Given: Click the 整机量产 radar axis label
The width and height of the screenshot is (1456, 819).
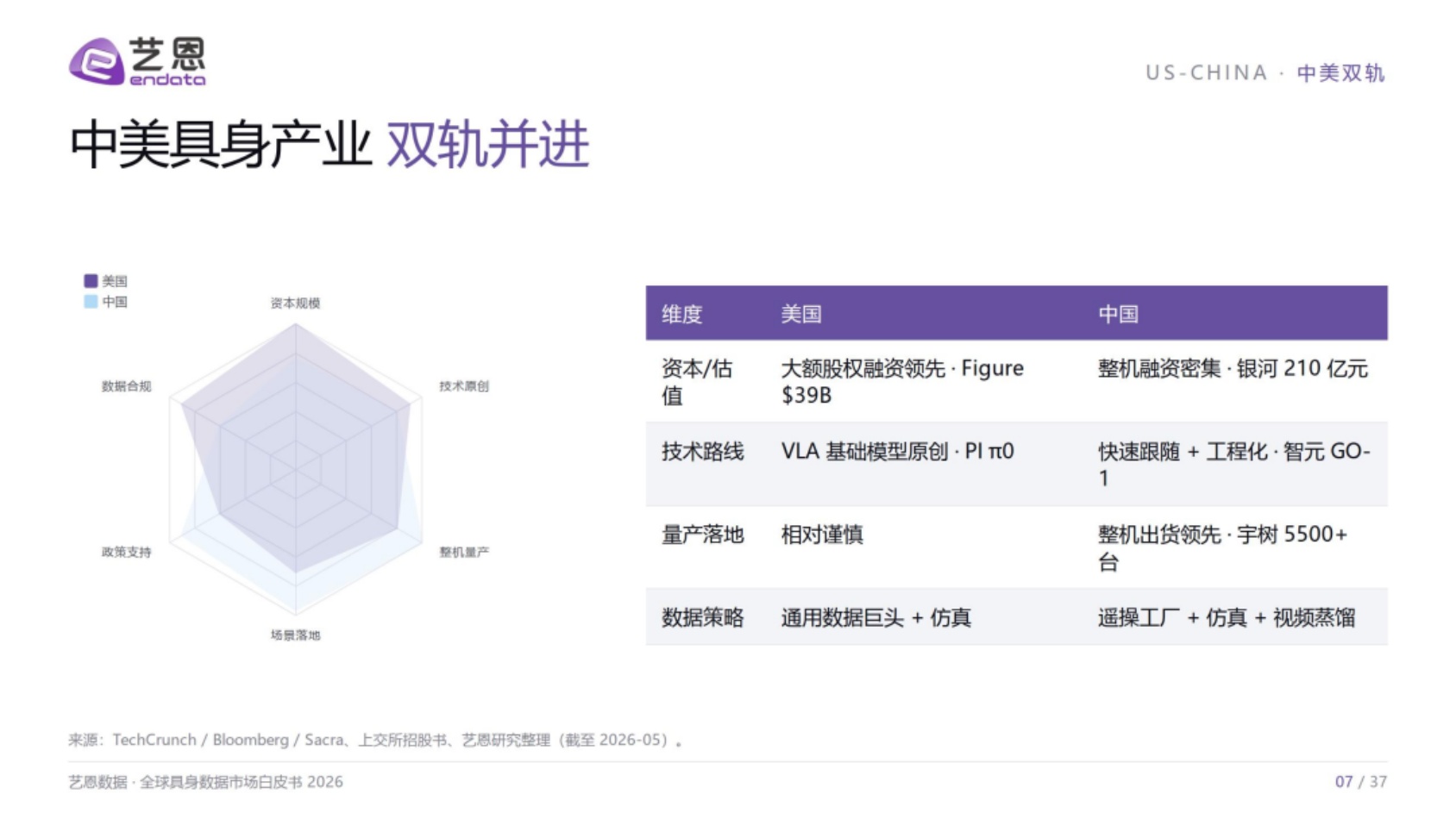Looking at the screenshot, I should pos(464,552).
